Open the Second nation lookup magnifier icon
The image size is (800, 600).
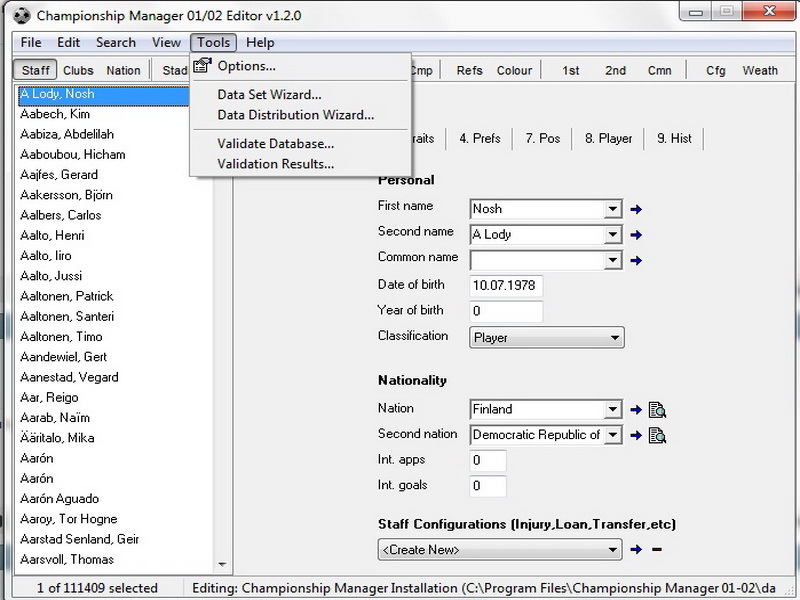657,435
